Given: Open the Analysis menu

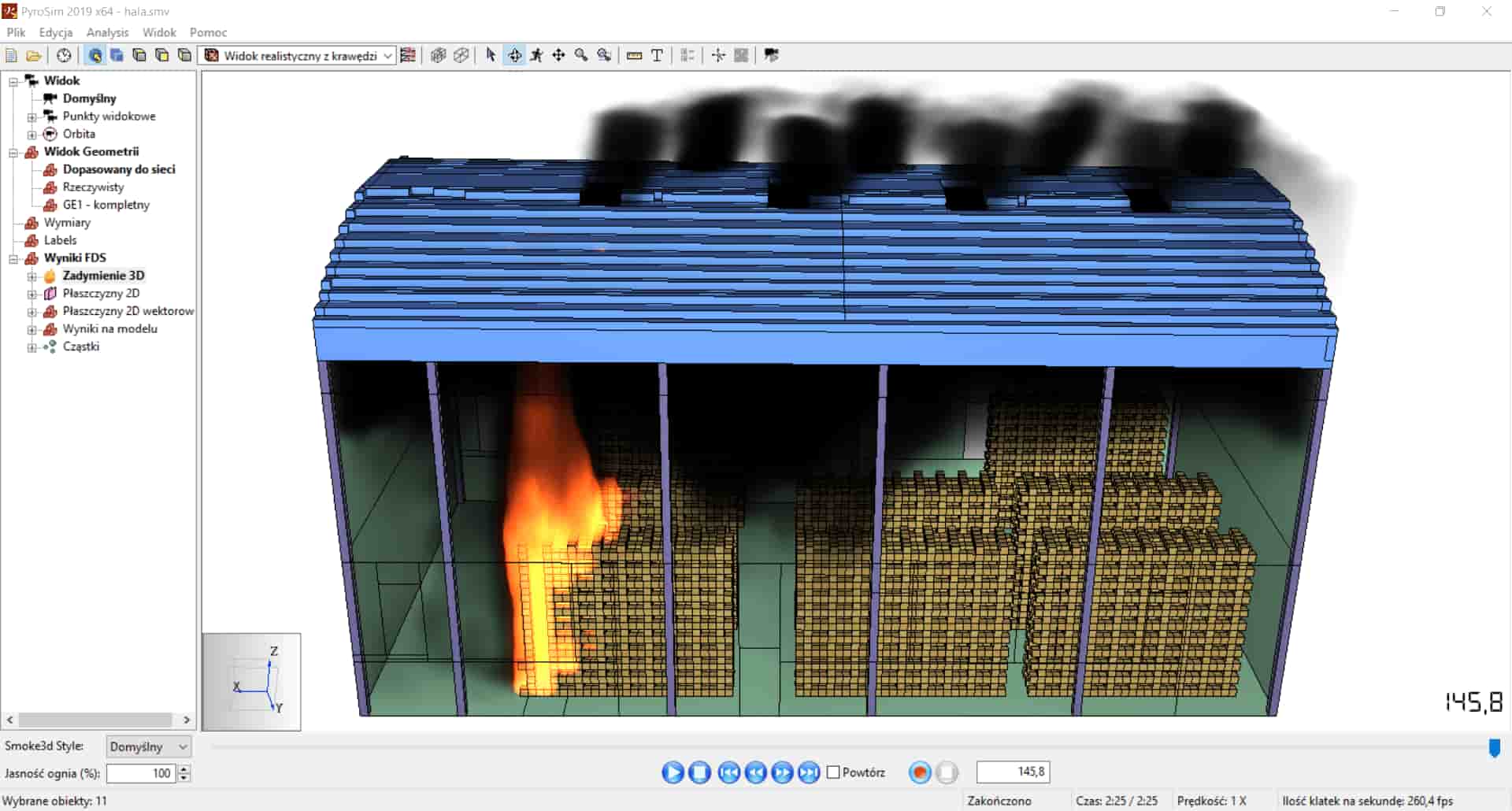Looking at the screenshot, I should 107,32.
